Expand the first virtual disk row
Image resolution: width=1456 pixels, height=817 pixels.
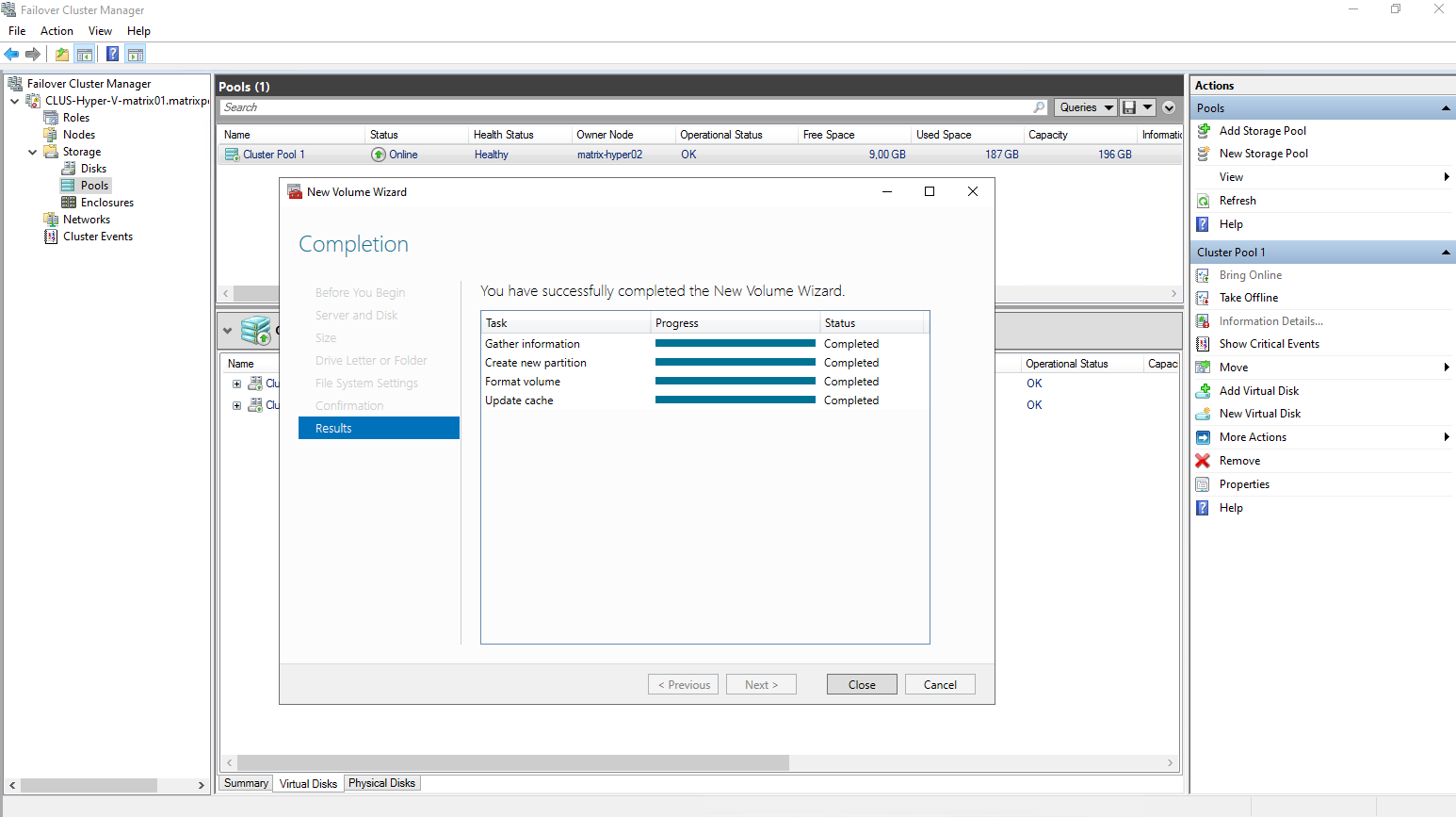point(236,384)
